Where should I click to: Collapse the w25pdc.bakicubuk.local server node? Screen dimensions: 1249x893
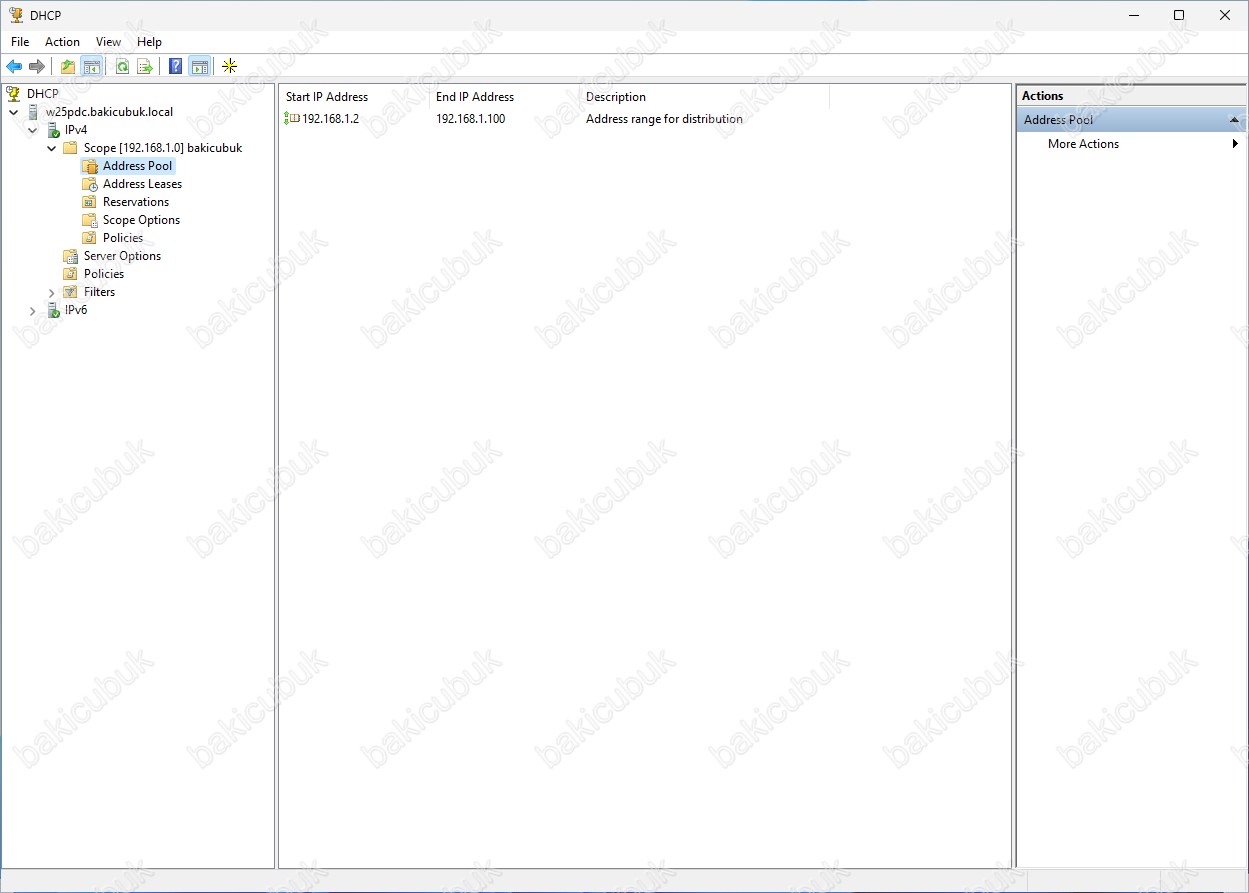click(x=13, y=112)
